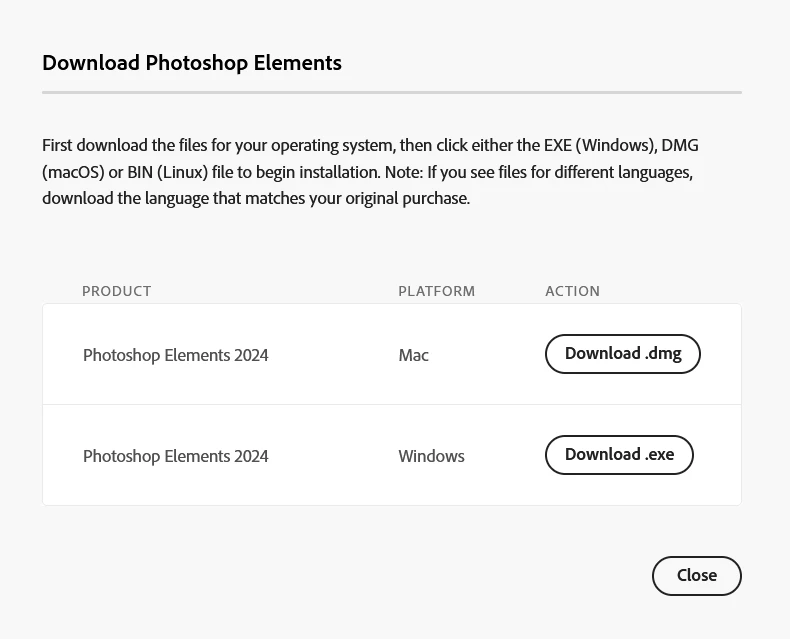The height and width of the screenshot is (639, 790).
Task: Click "EXE (Windows)" in the instructions
Action: click(598, 145)
